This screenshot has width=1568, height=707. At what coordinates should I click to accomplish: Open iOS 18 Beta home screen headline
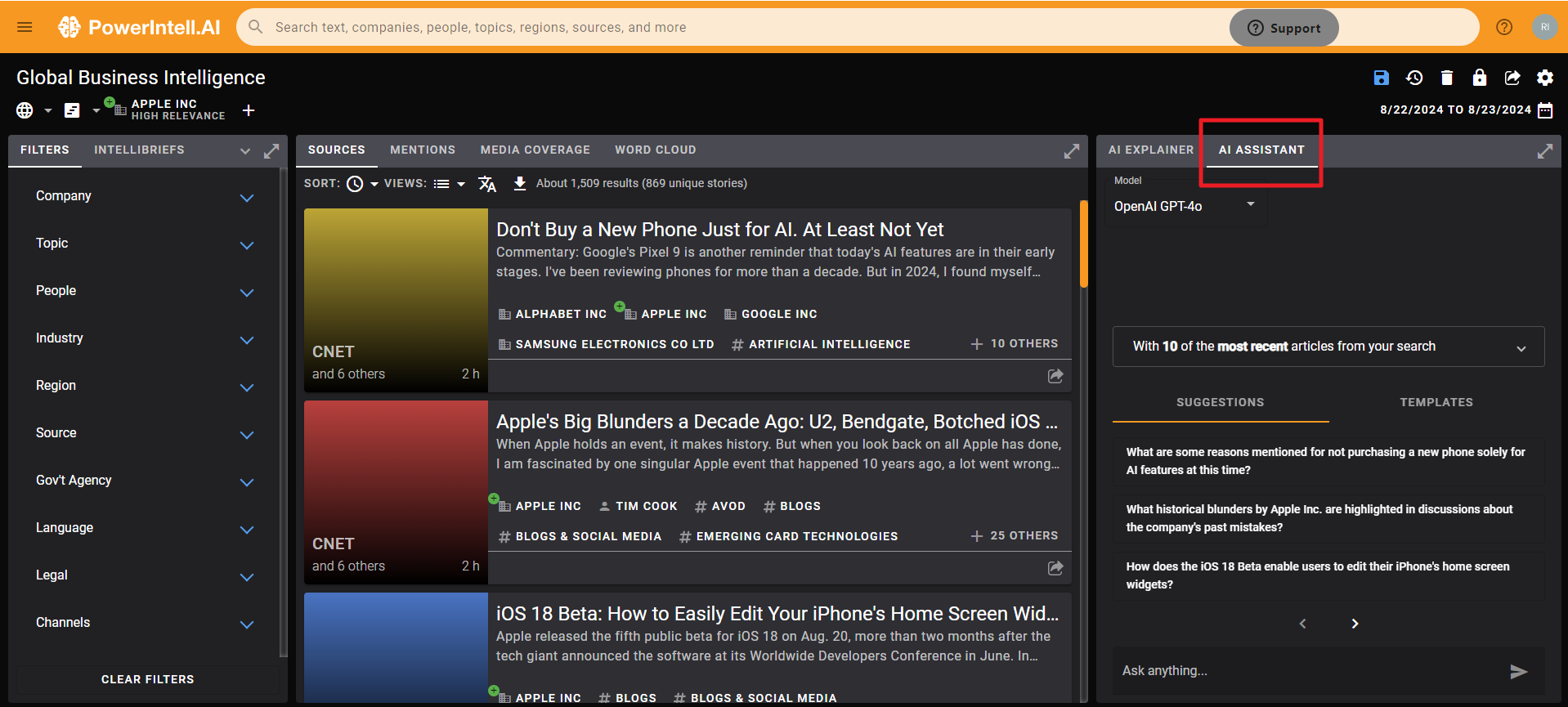pyautogui.click(x=777, y=614)
